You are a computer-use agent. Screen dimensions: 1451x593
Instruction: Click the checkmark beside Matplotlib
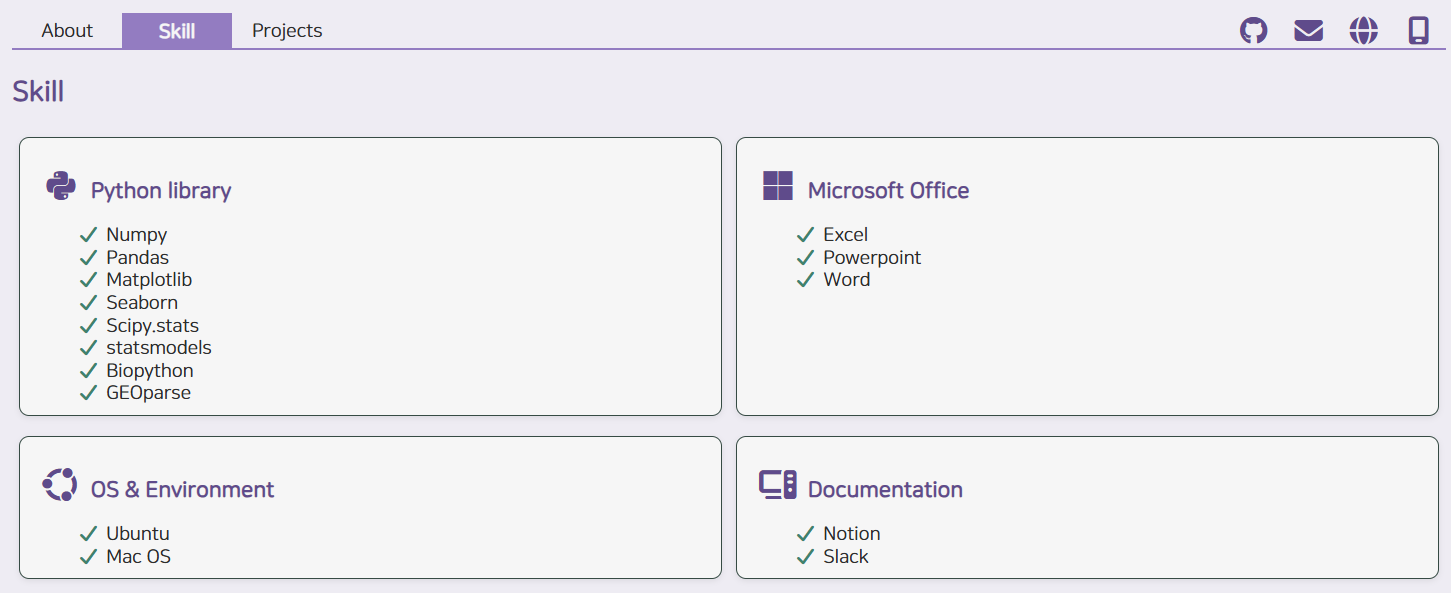pyautogui.click(x=88, y=280)
